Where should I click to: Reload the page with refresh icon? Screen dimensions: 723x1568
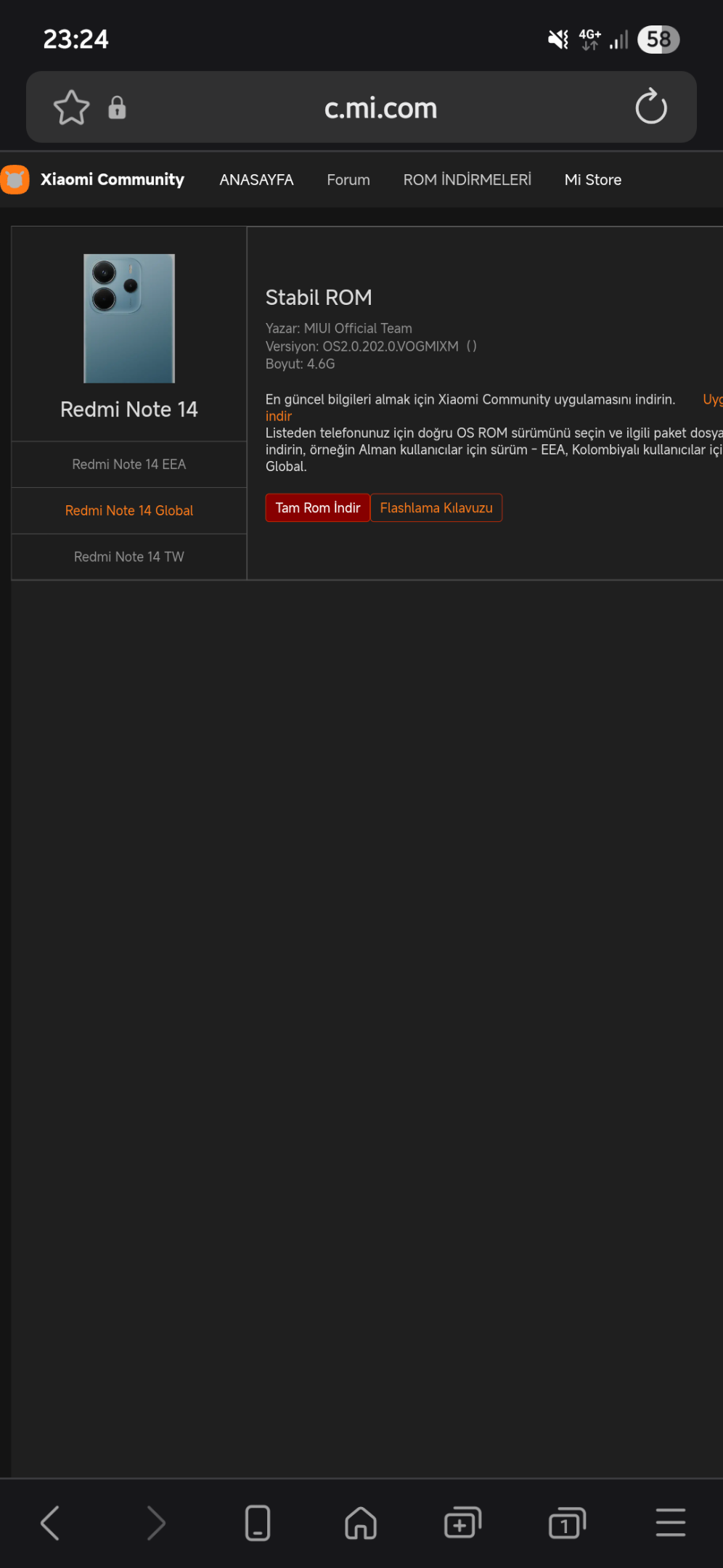pos(651,107)
